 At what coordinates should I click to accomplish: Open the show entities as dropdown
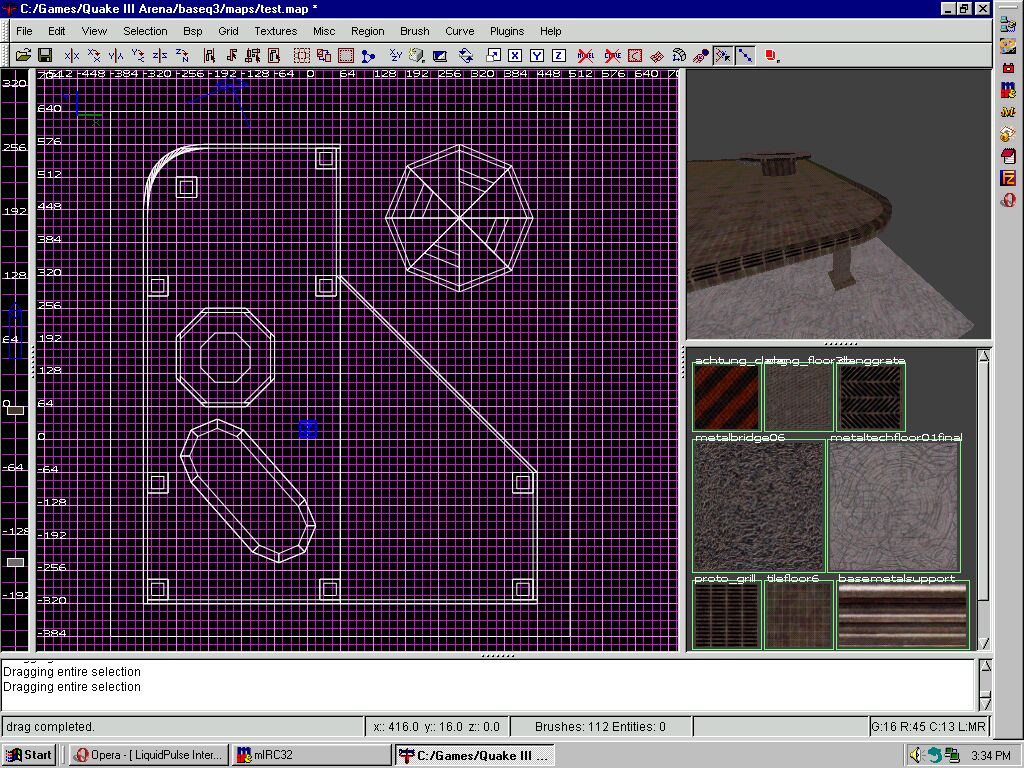[772, 56]
